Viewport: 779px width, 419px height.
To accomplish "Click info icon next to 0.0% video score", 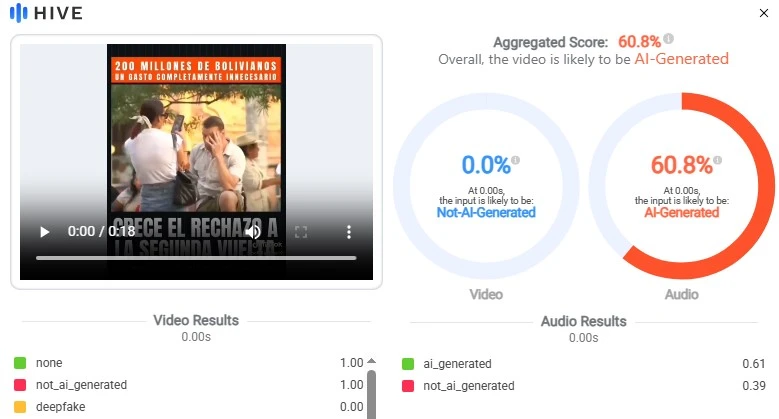I will pos(515,159).
